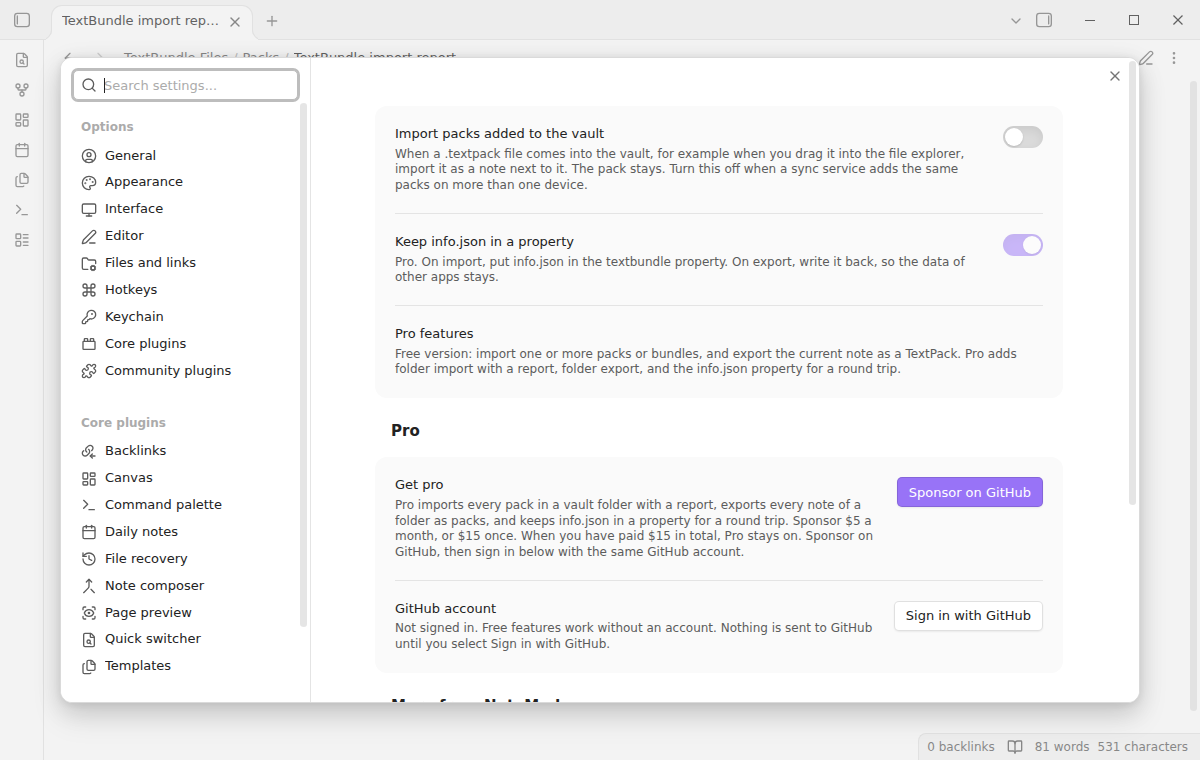
Task: Maximize the Obsidian window
Action: 1134,20
